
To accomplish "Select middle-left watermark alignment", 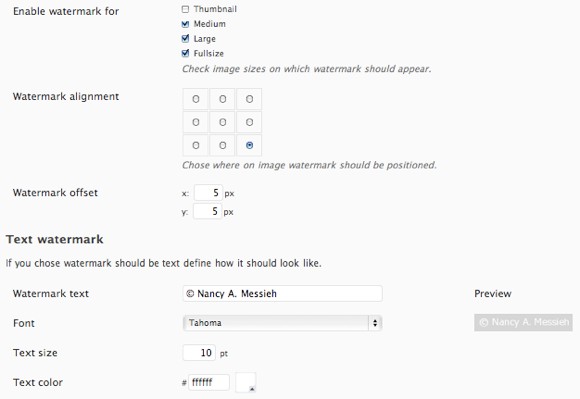I will [x=196, y=122].
